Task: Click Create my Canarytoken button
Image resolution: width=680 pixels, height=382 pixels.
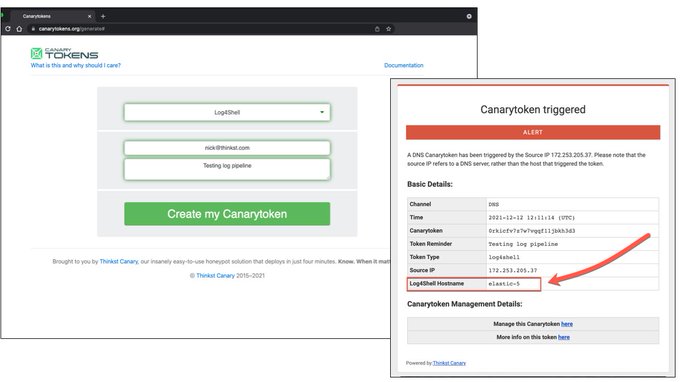Action: 227,214
